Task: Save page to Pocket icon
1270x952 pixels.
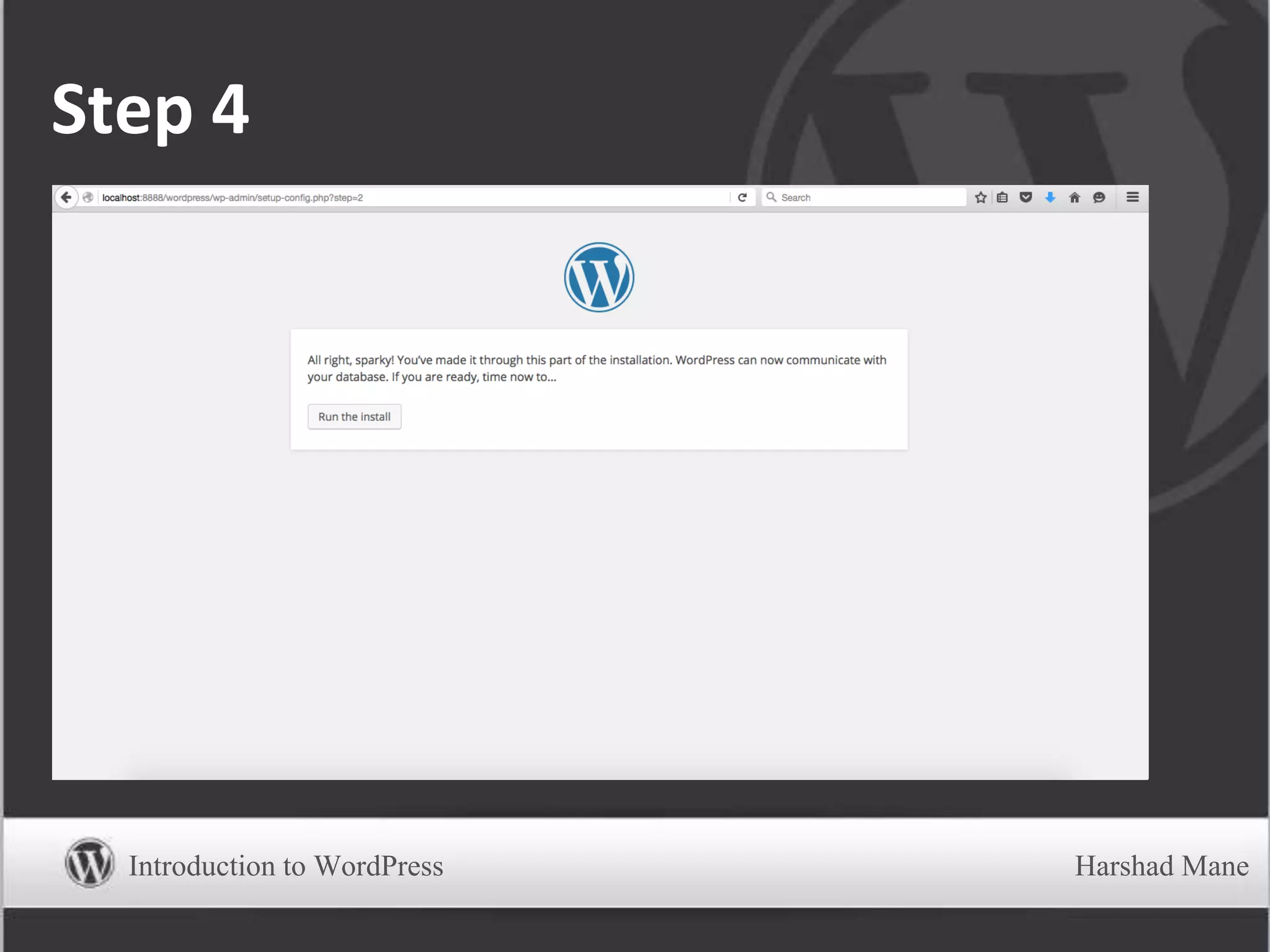Action: pos(1026,197)
